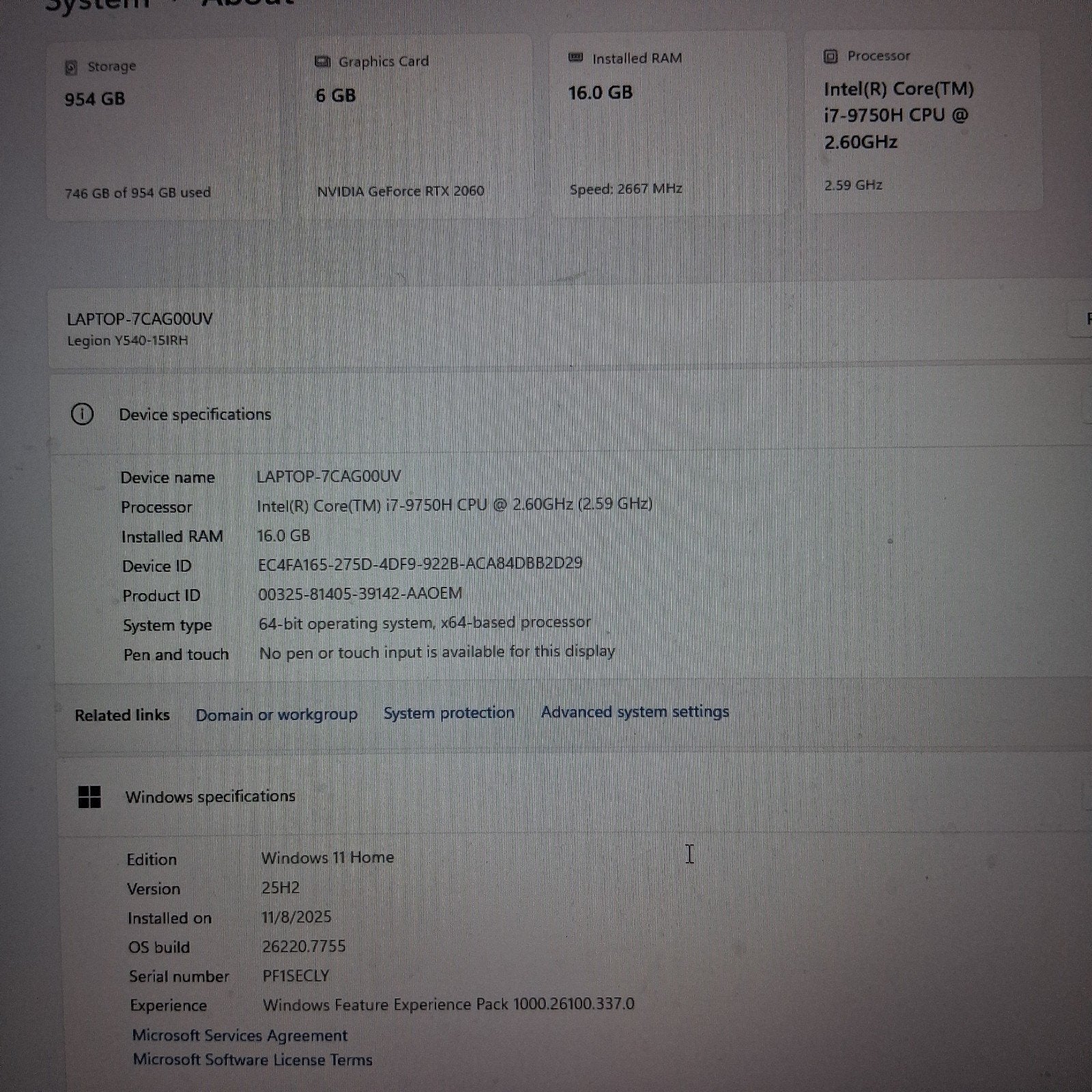The height and width of the screenshot is (1092, 1092).
Task: Click the OS build value 26220.7755
Action: pyautogui.click(x=304, y=947)
